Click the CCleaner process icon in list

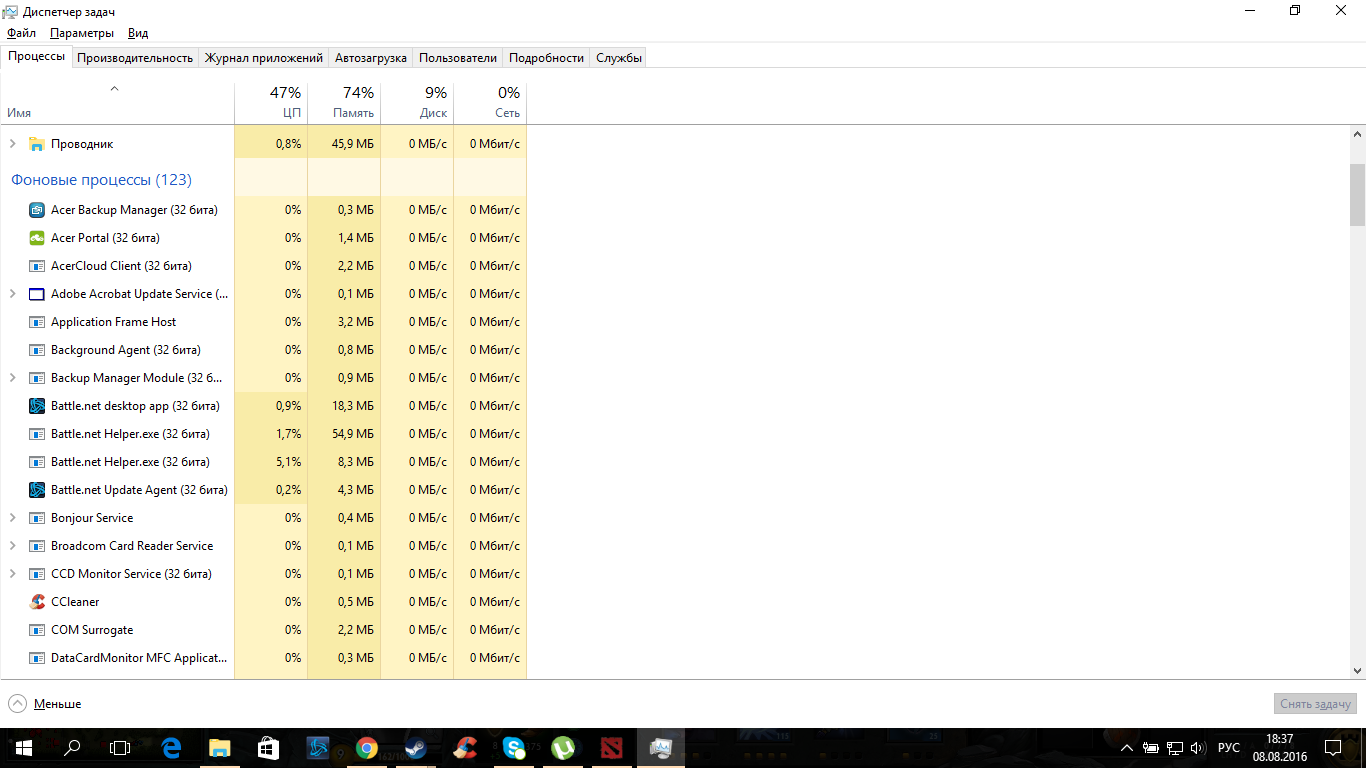tap(37, 602)
